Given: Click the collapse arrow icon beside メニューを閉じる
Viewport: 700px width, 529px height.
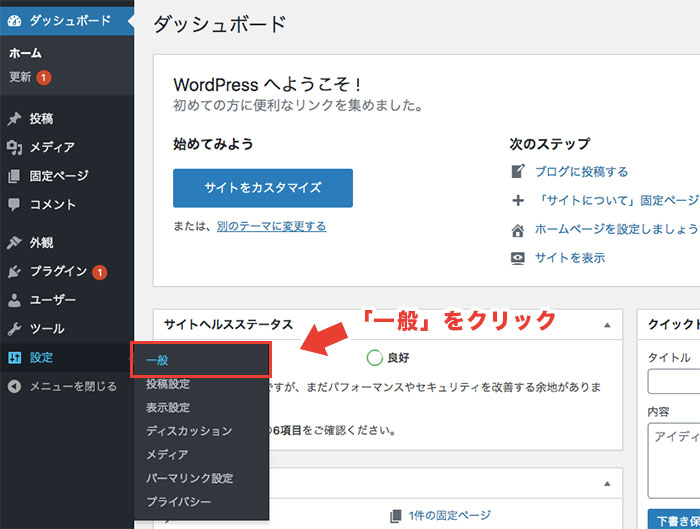Looking at the screenshot, I should [x=14, y=386].
